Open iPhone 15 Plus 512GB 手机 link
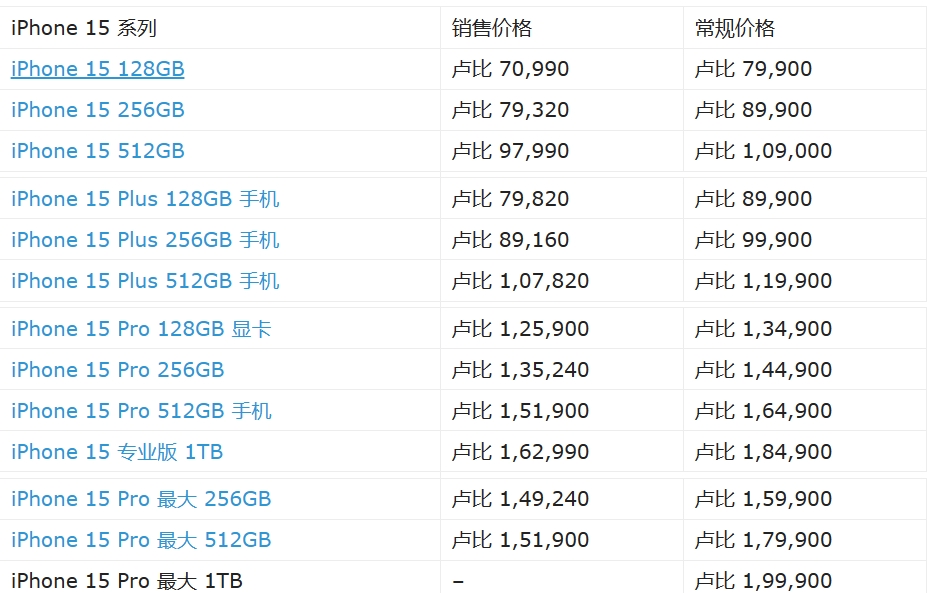 click(145, 281)
